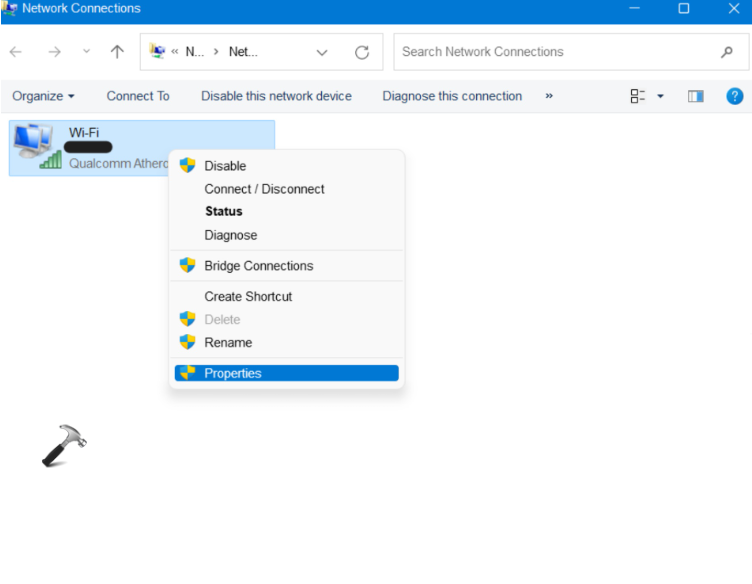Select Properties in the context menu
The width and height of the screenshot is (752, 584).
pos(233,373)
